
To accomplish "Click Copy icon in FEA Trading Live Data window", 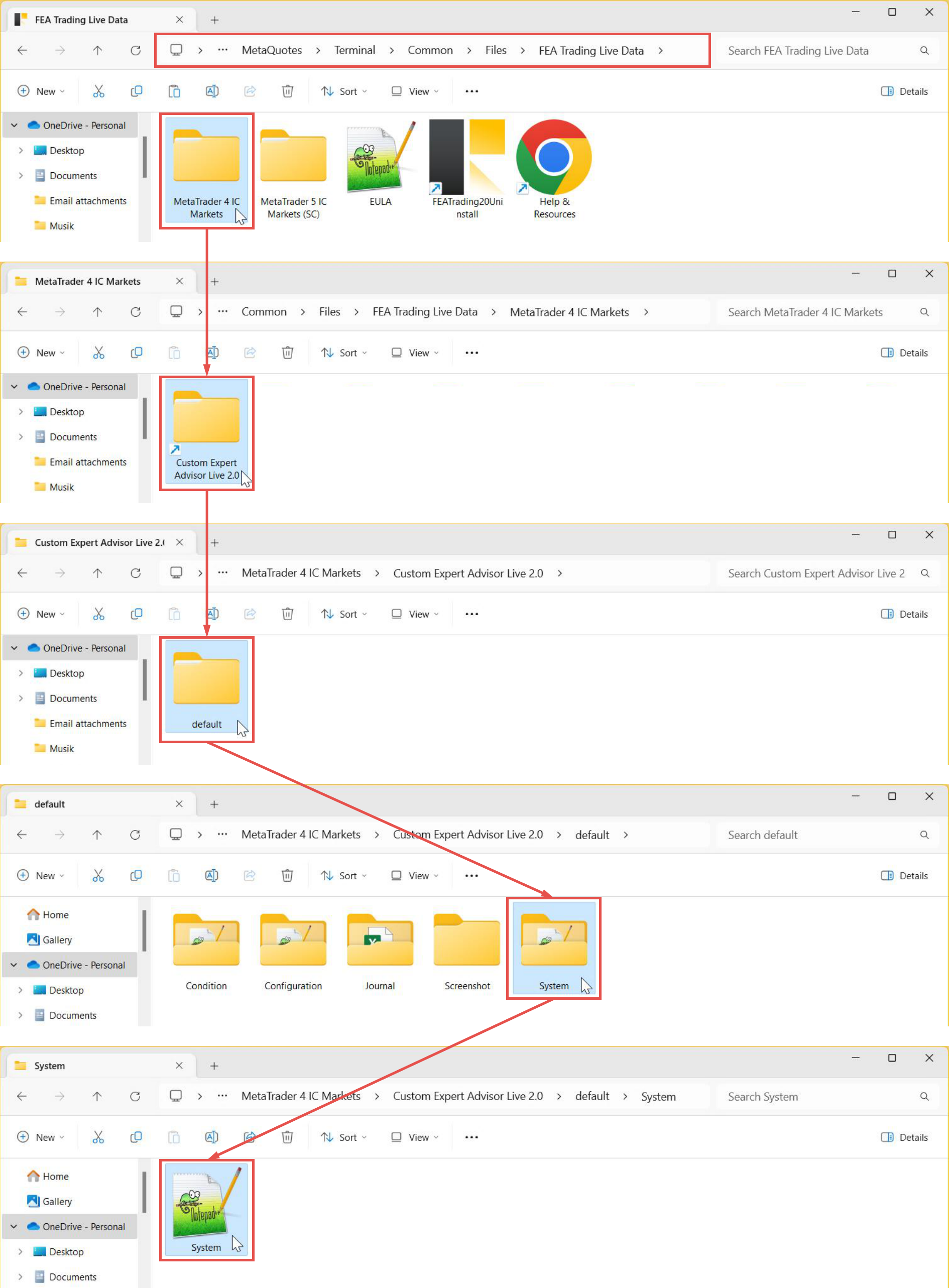I will click(x=136, y=91).
